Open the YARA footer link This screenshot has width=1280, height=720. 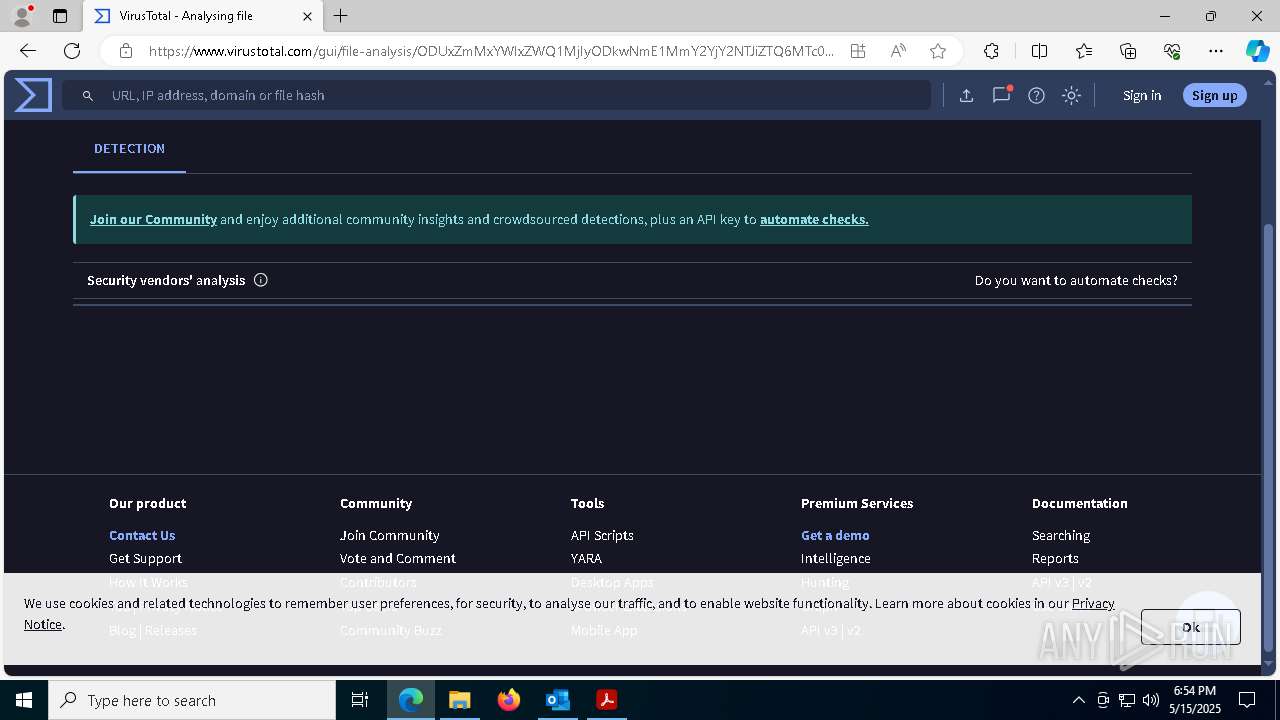point(586,558)
